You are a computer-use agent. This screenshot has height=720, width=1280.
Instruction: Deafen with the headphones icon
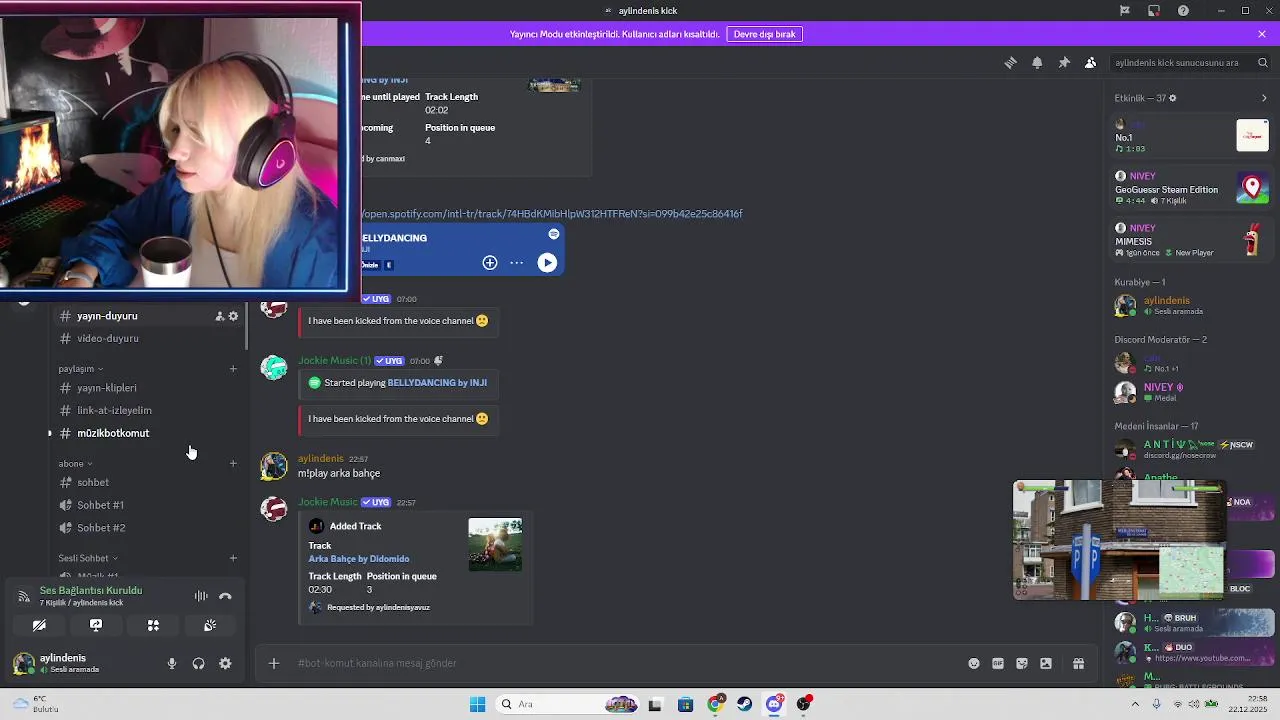198,663
